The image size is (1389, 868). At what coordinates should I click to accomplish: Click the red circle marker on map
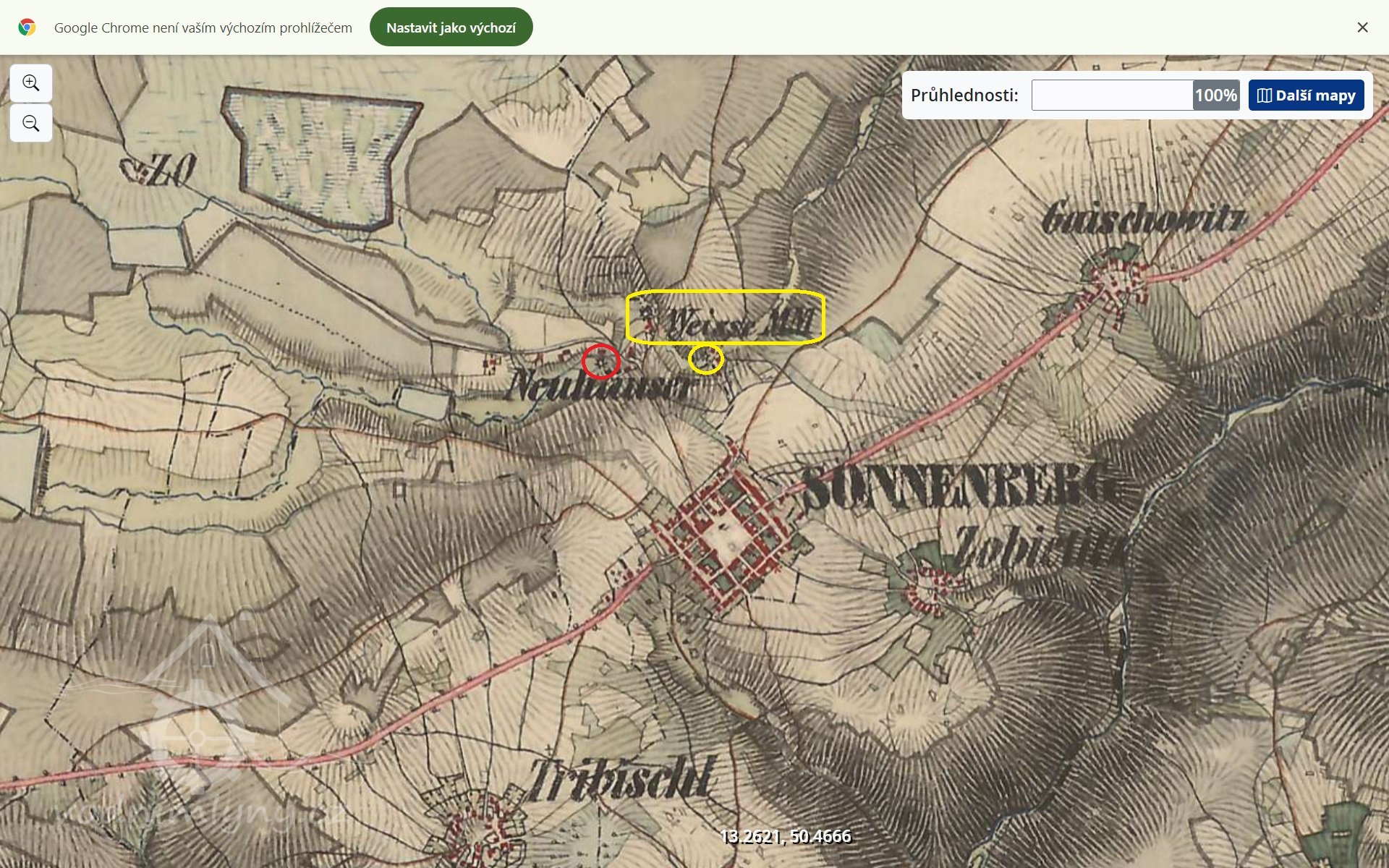pyautogui.click(x=601, y=361)
